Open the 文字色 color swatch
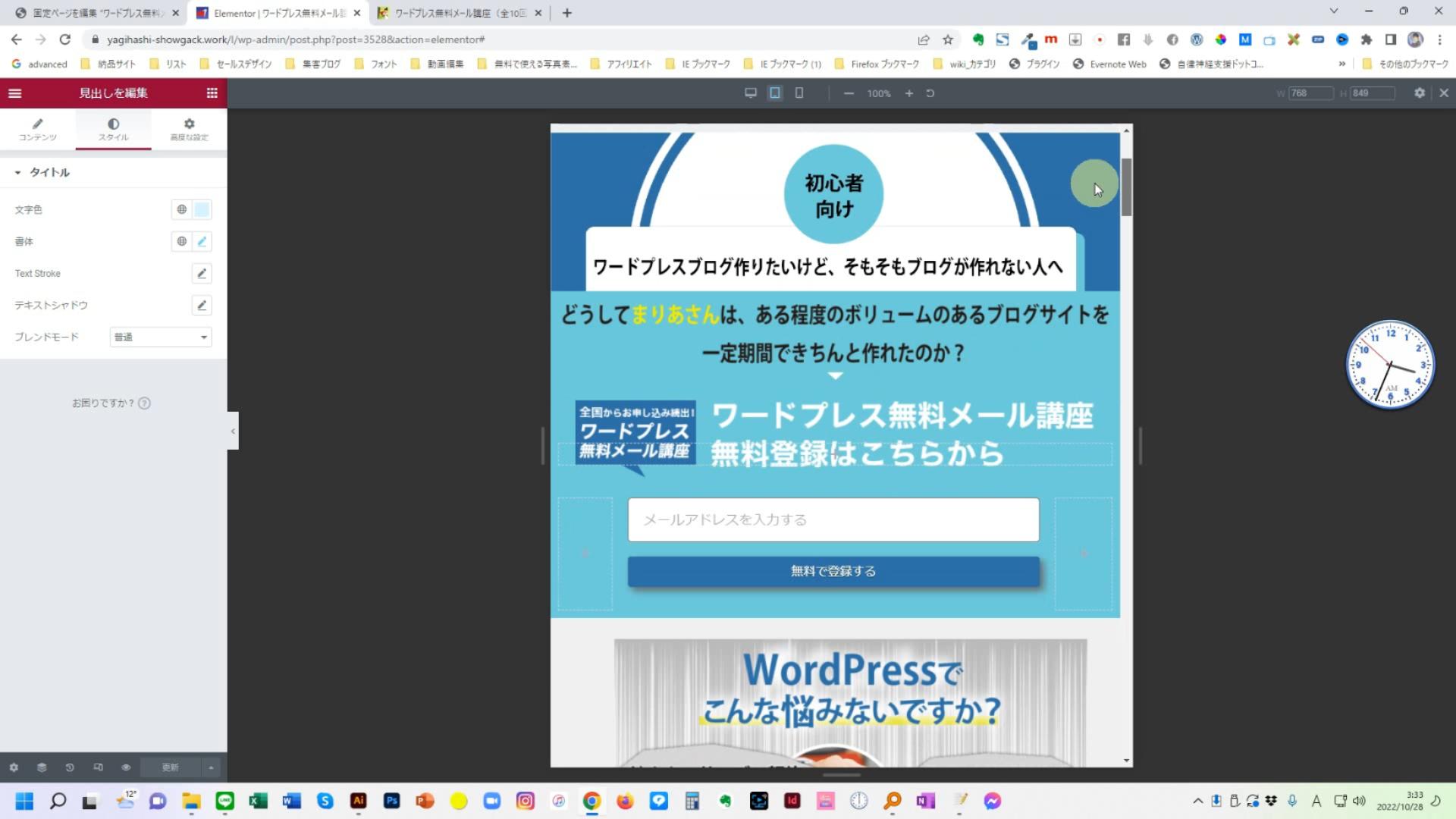Viewport: 1456px width, 819px height. tap(202, 210)
